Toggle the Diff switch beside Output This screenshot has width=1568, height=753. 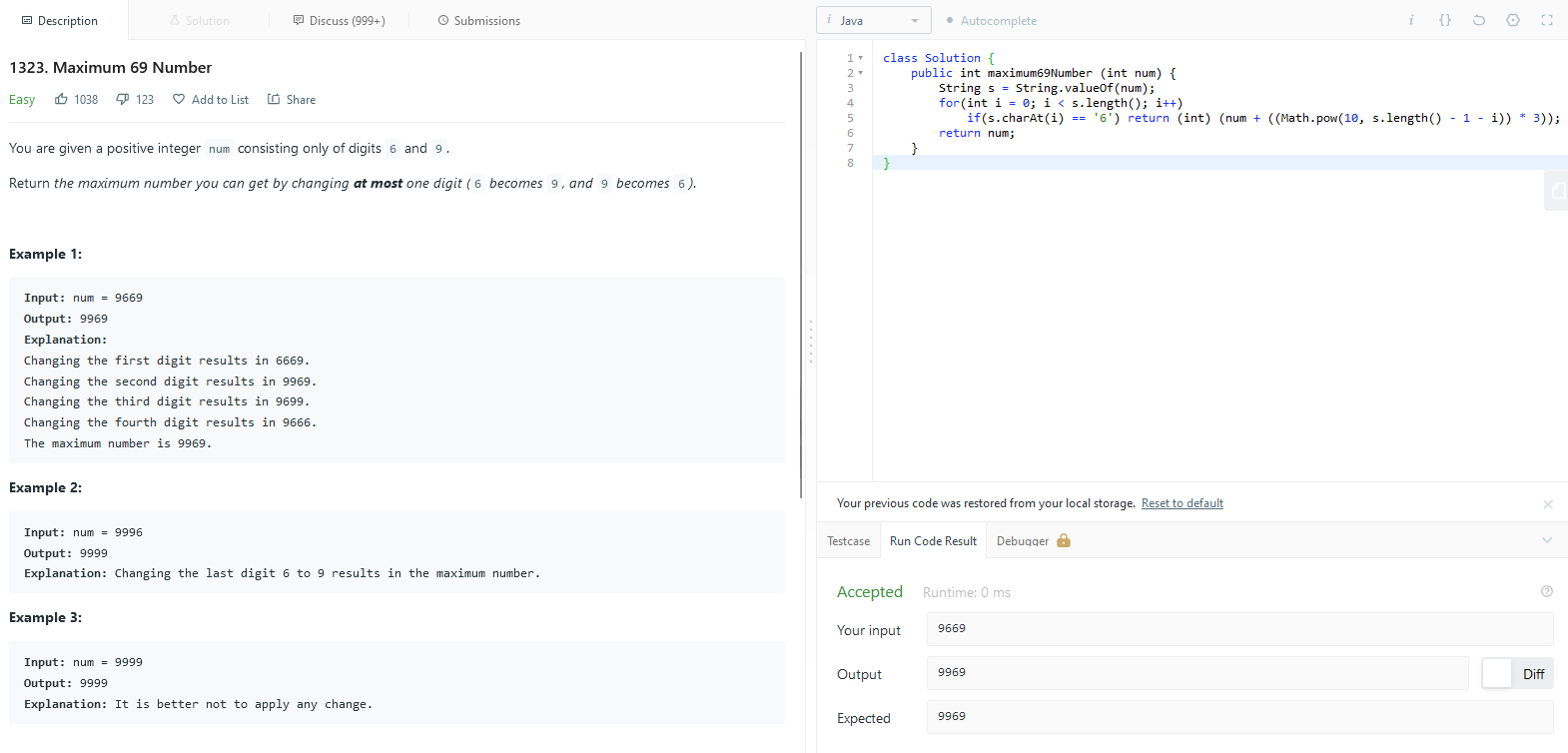[1497, 674]
